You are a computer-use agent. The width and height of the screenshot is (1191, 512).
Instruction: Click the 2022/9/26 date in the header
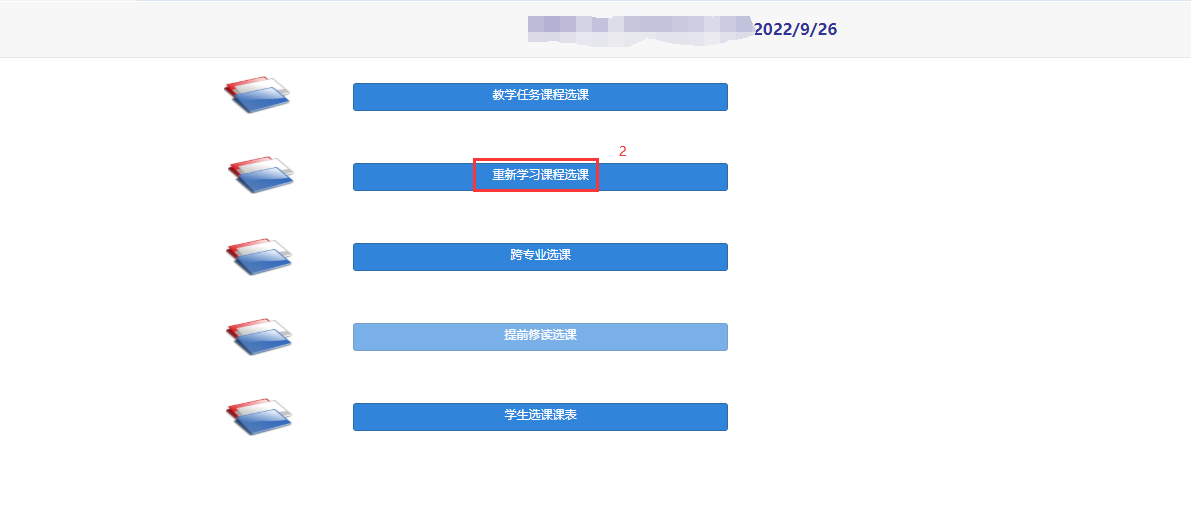[795, 30]
